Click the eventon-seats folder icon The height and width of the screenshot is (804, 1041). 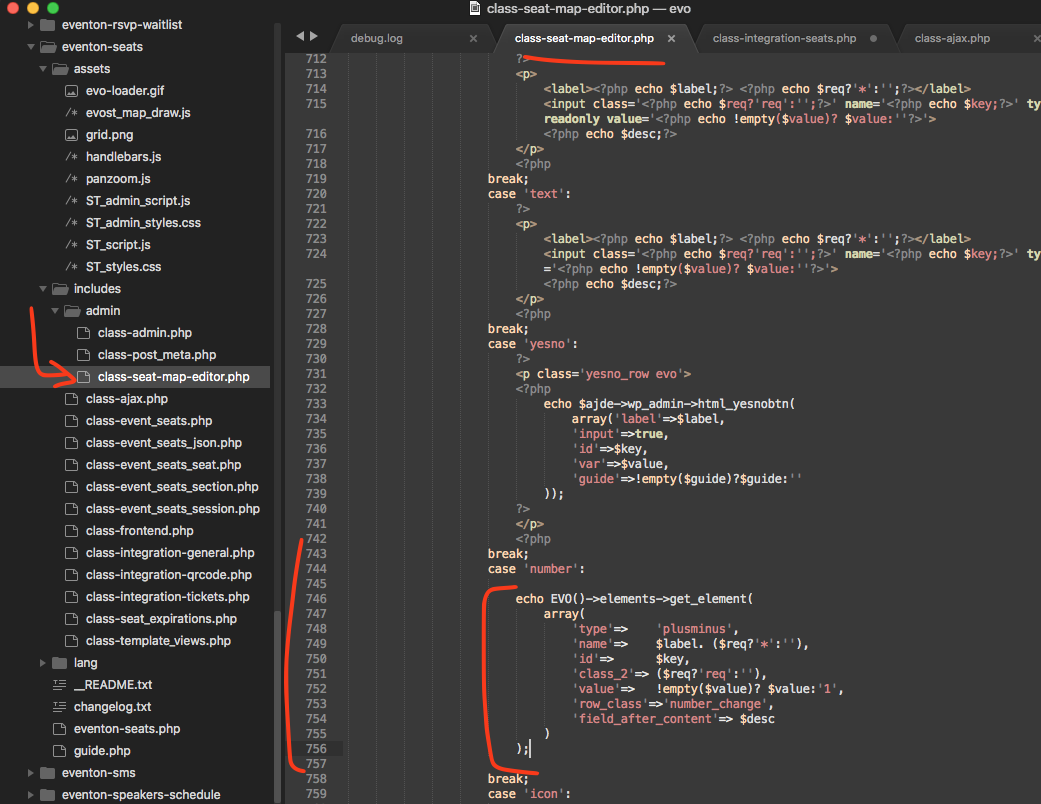coord(47,47)
